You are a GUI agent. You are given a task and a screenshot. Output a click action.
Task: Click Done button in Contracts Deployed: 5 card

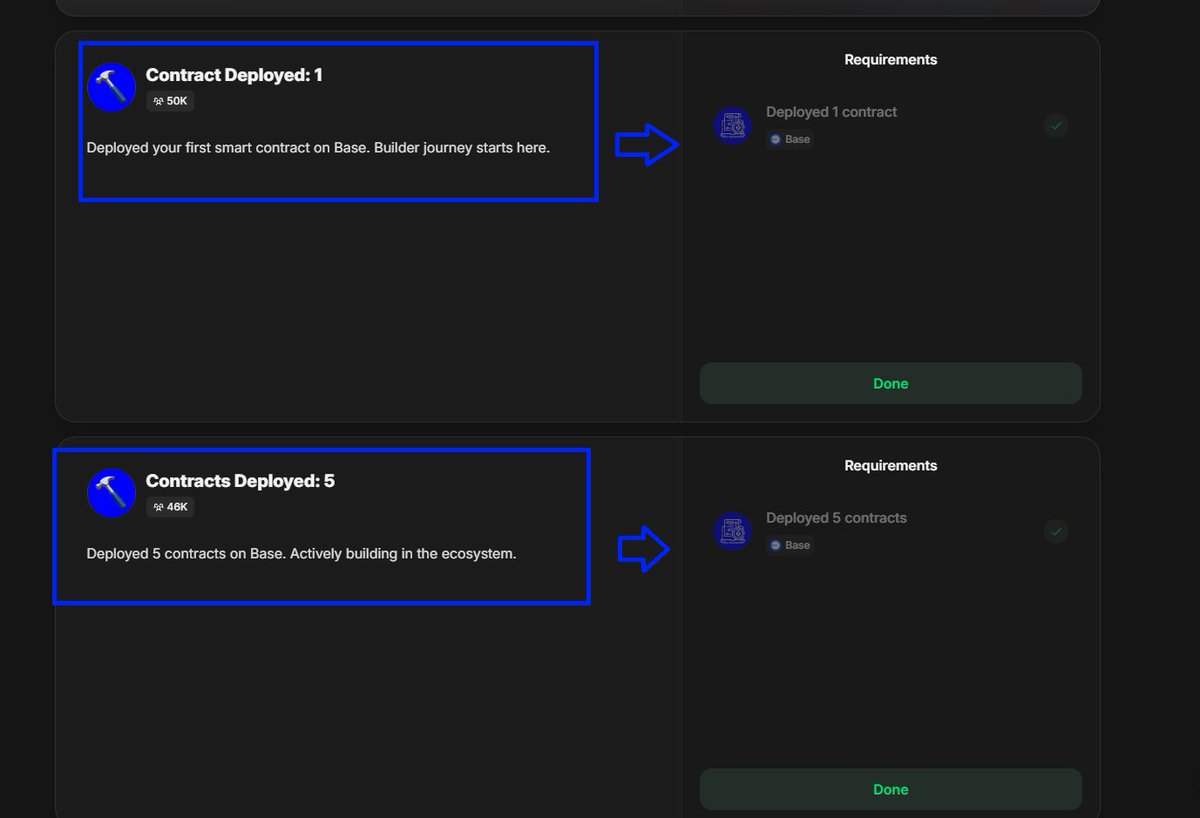click(891, 790)
